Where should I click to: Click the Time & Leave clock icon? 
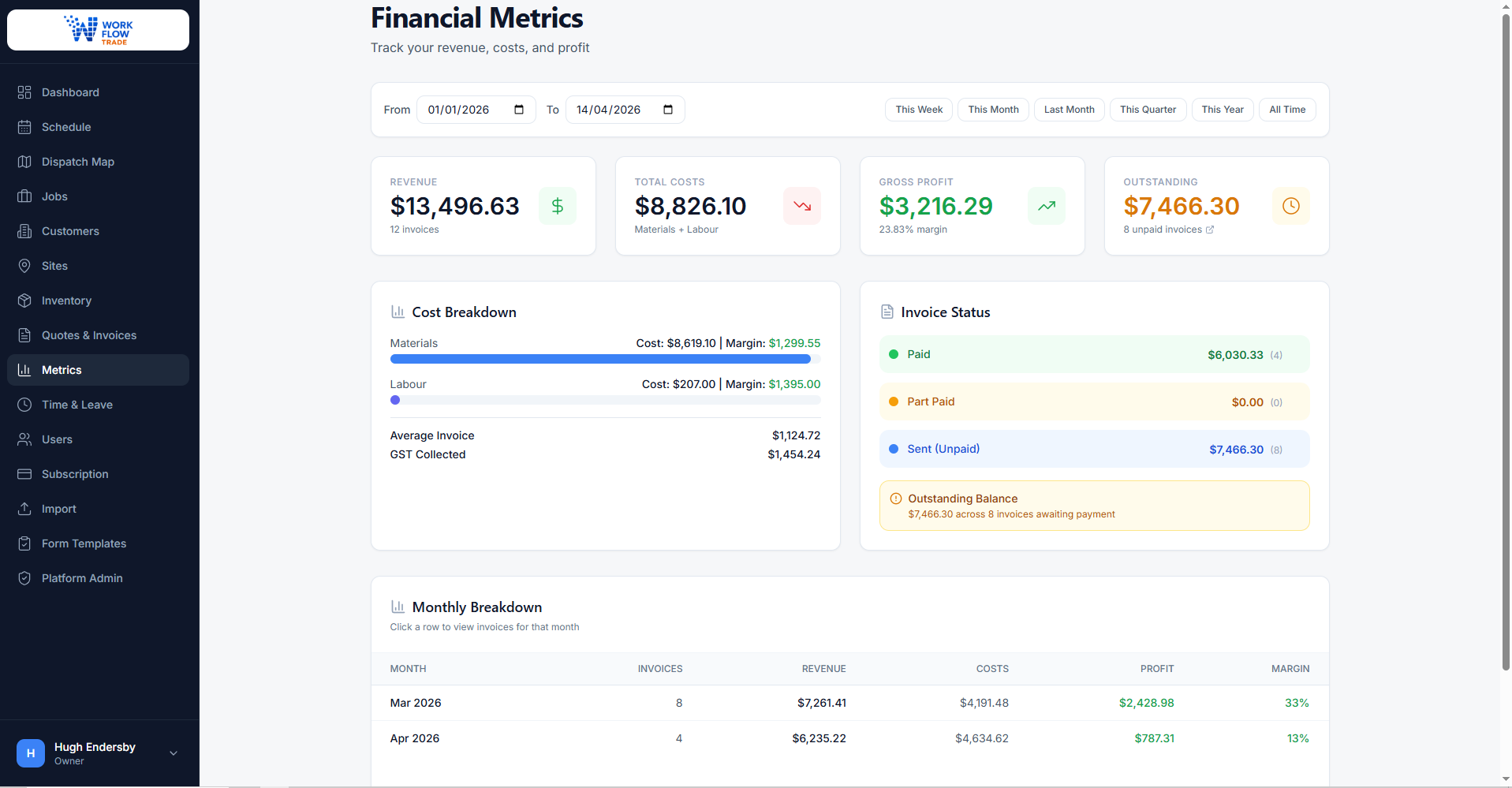click(x=24, y=405)
